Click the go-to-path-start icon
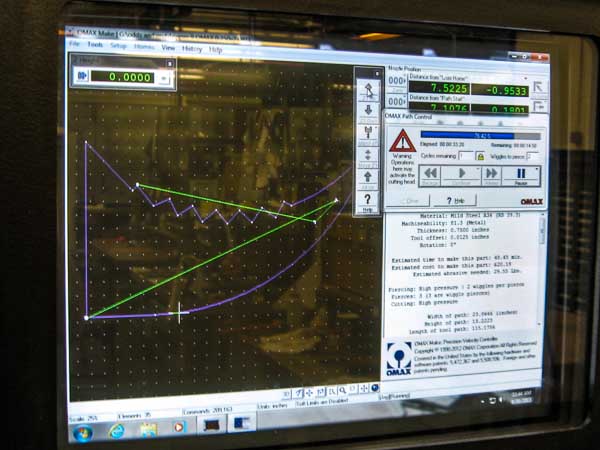 point(540,106)
